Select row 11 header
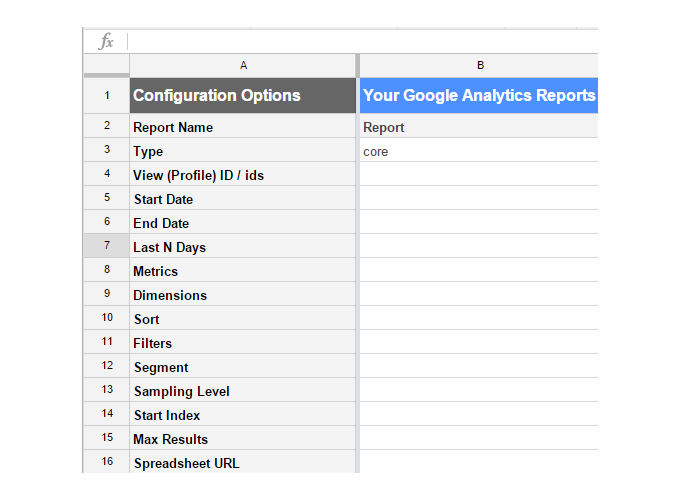Viewport: 680px width, 500px height. click(106, 342)
